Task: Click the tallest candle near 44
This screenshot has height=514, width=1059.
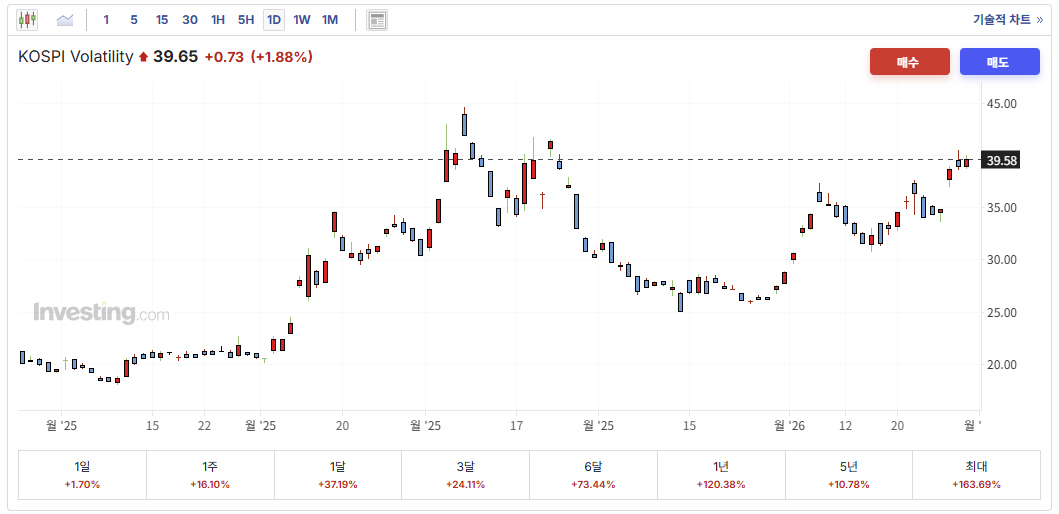Action: point(465,124)
